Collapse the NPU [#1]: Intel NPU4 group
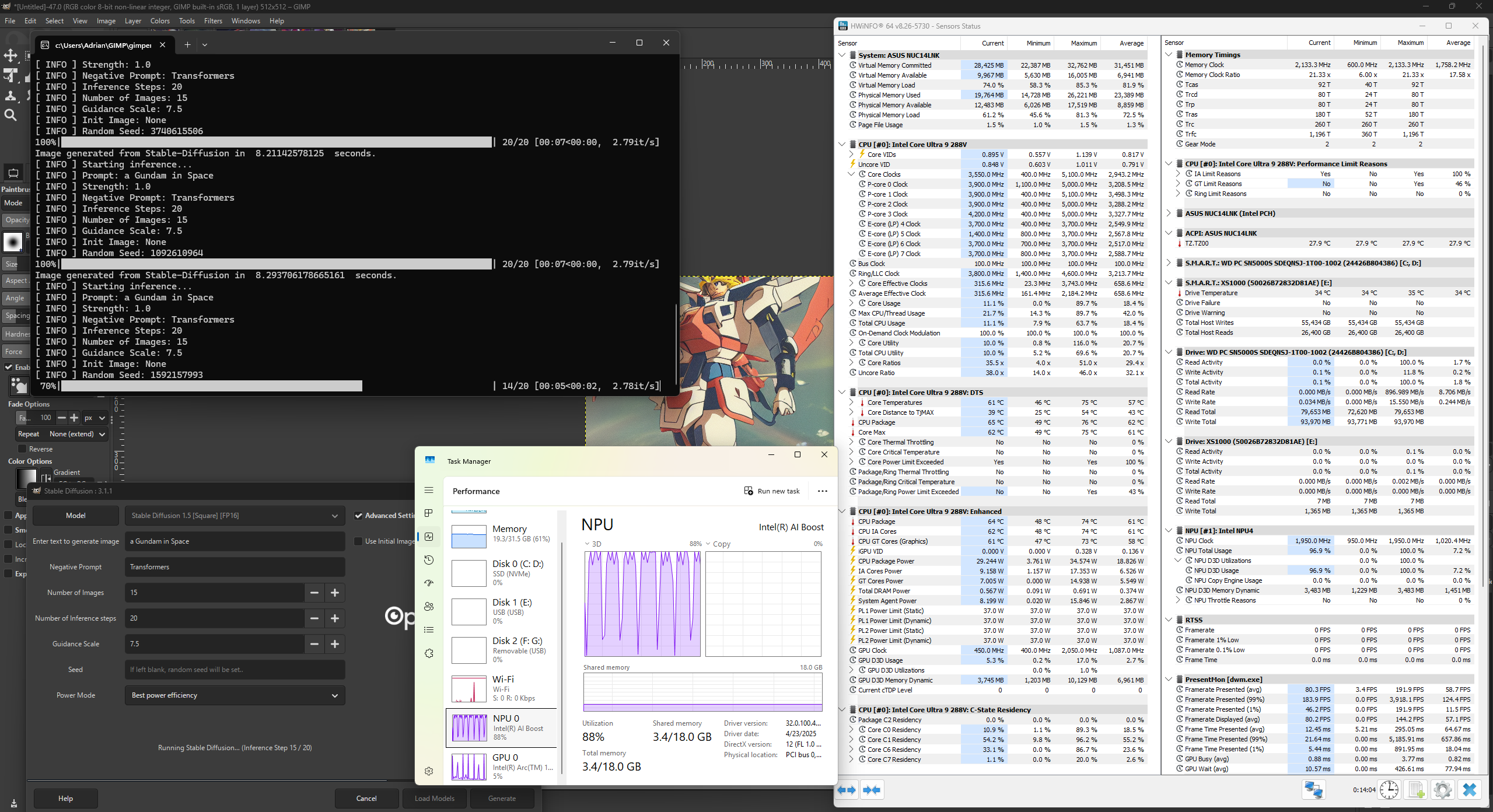 pyautogui.click(x=1169, y=531)
